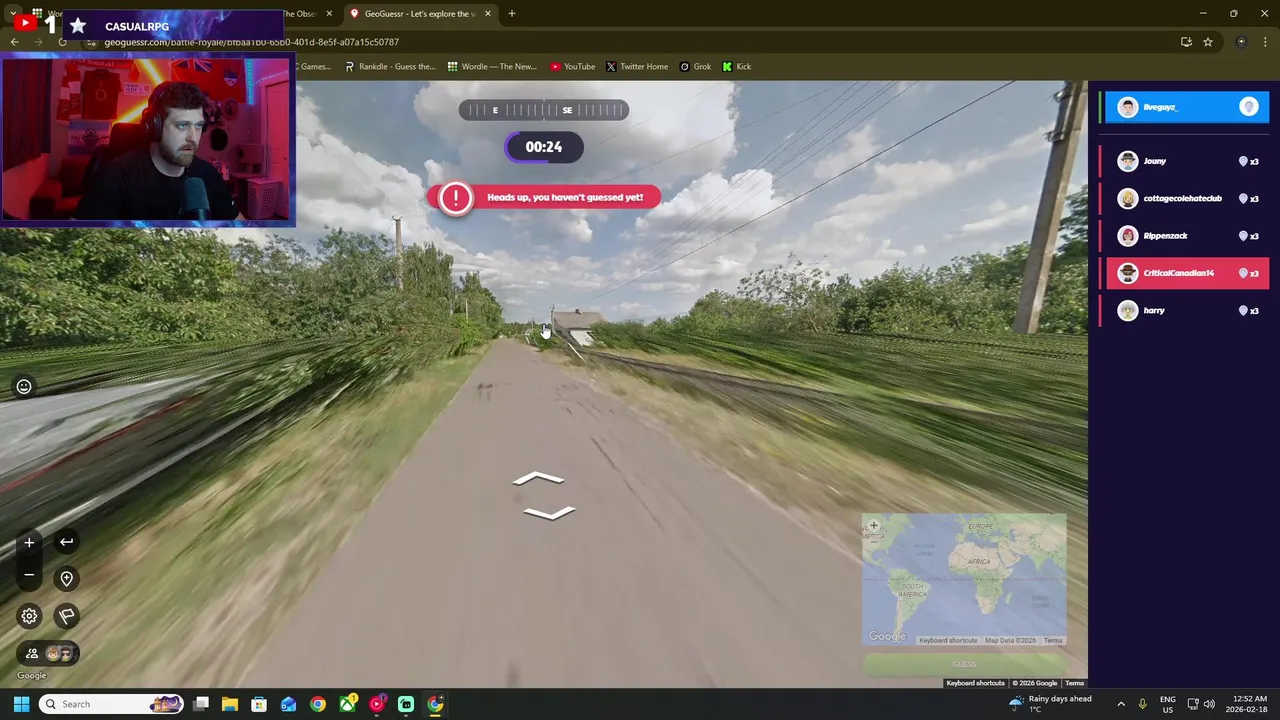
Task: Open Task View on taskbar
Action: click(200, 704)
